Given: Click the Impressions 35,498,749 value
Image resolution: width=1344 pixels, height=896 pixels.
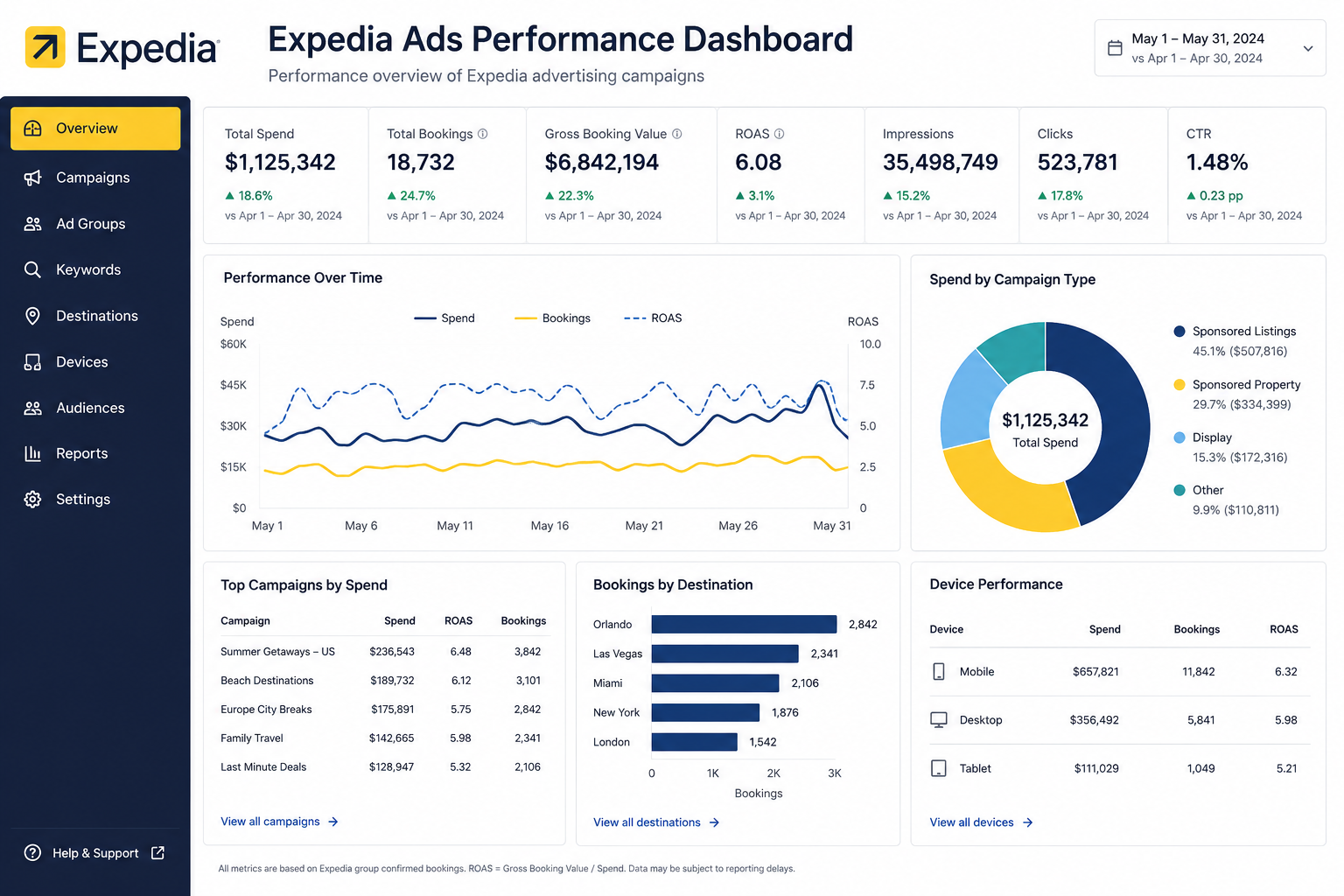Looking at the screenshot, I should (941, 163).
